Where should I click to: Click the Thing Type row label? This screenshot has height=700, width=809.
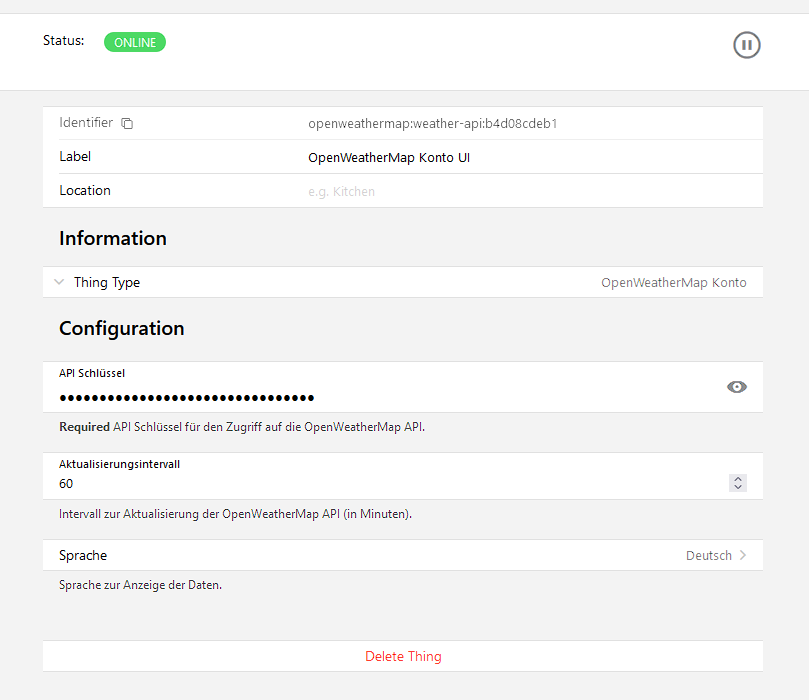107,283
